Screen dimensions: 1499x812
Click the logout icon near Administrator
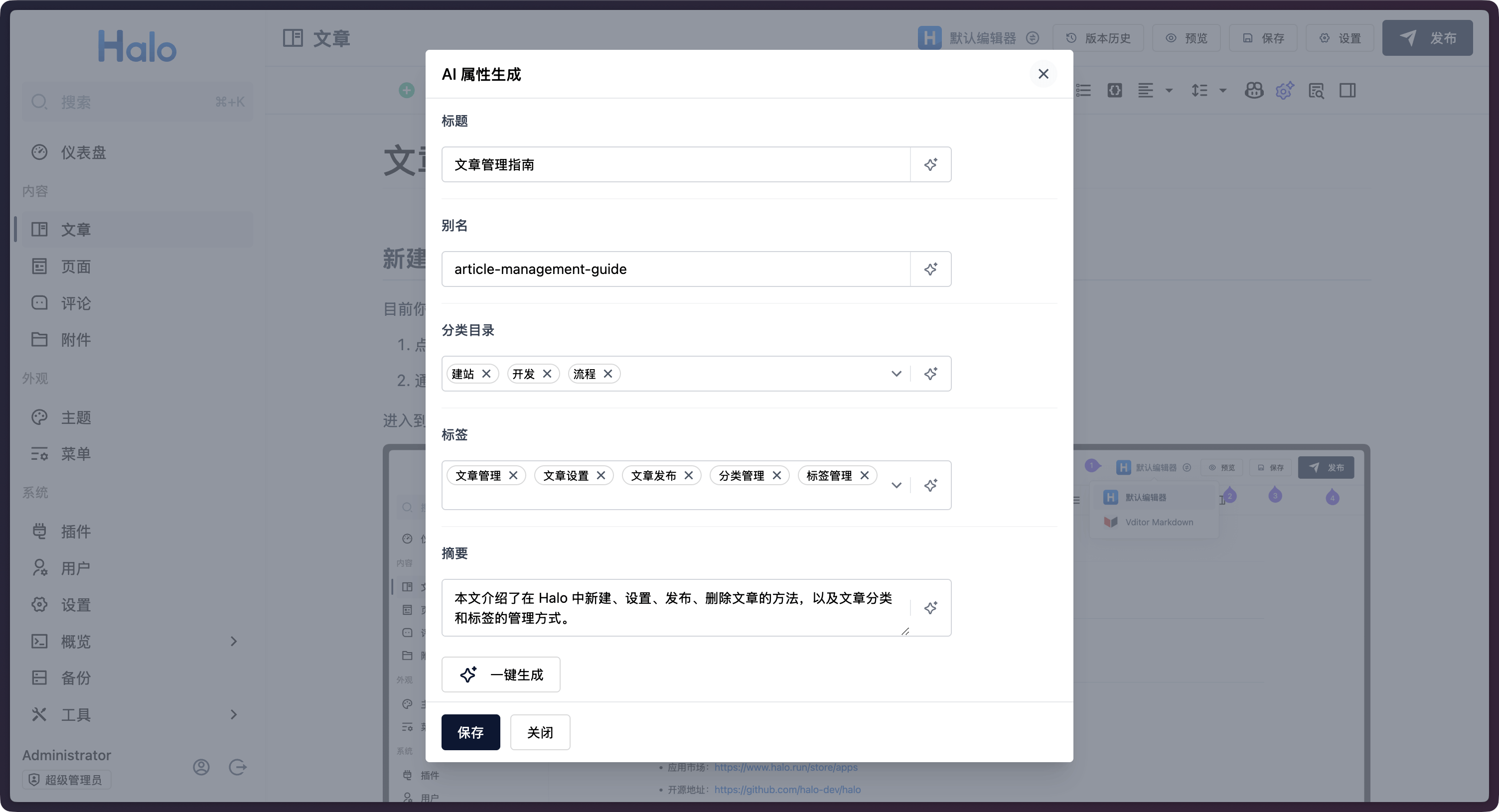point(237,767)
